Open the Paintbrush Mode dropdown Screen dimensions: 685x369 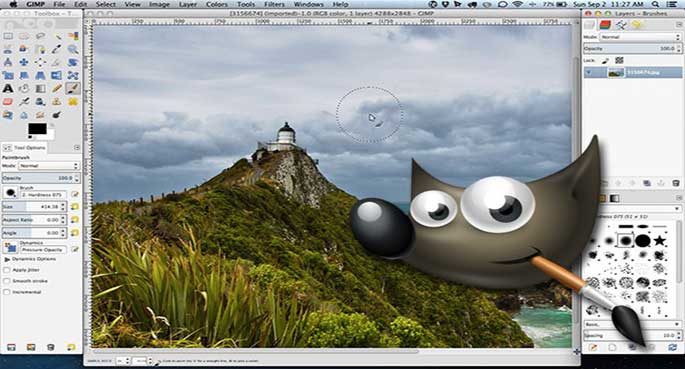(48, 166)
